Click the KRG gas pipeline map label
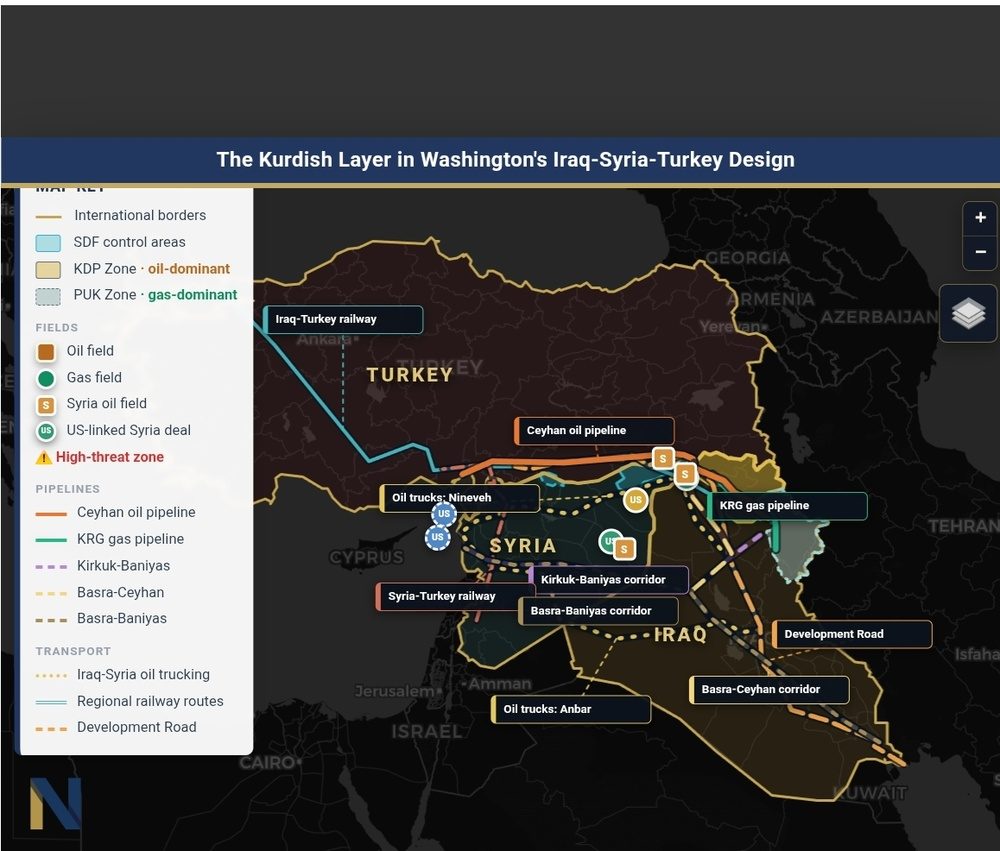Viewport: 1000px width, 851px height. click(x=787, y=506)
